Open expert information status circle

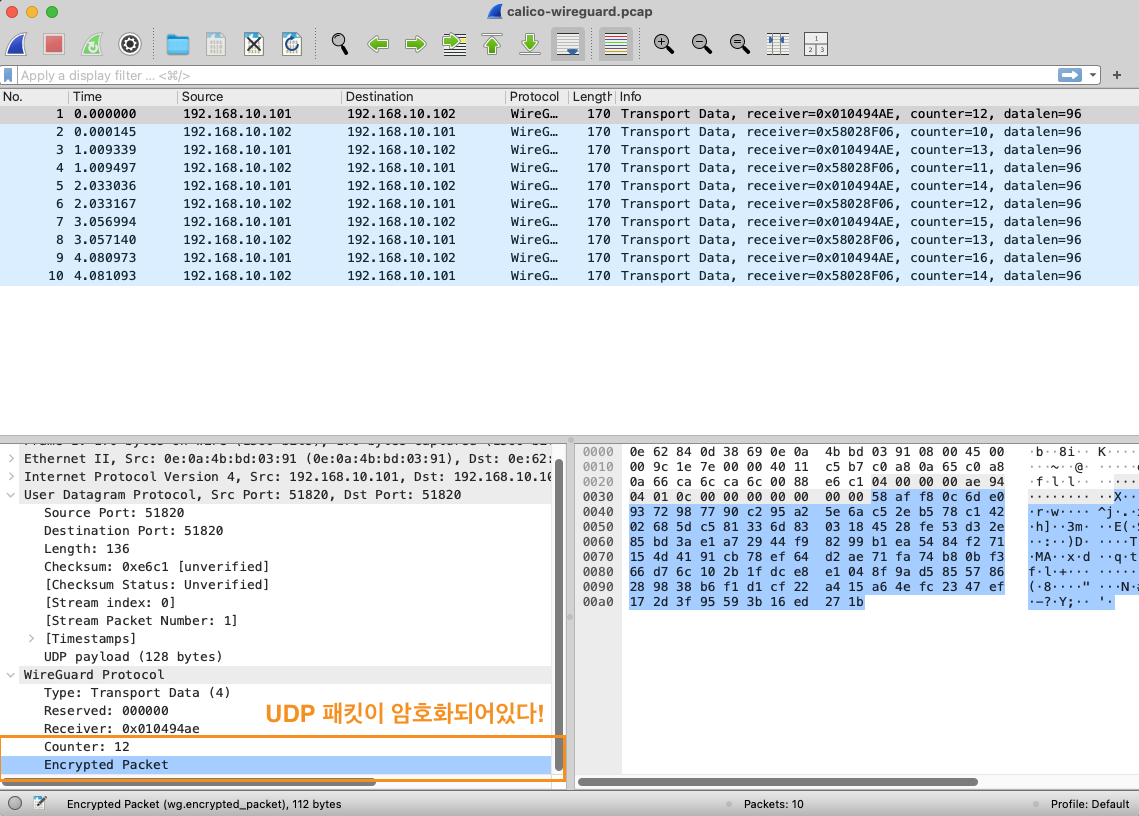pos(15,803)
